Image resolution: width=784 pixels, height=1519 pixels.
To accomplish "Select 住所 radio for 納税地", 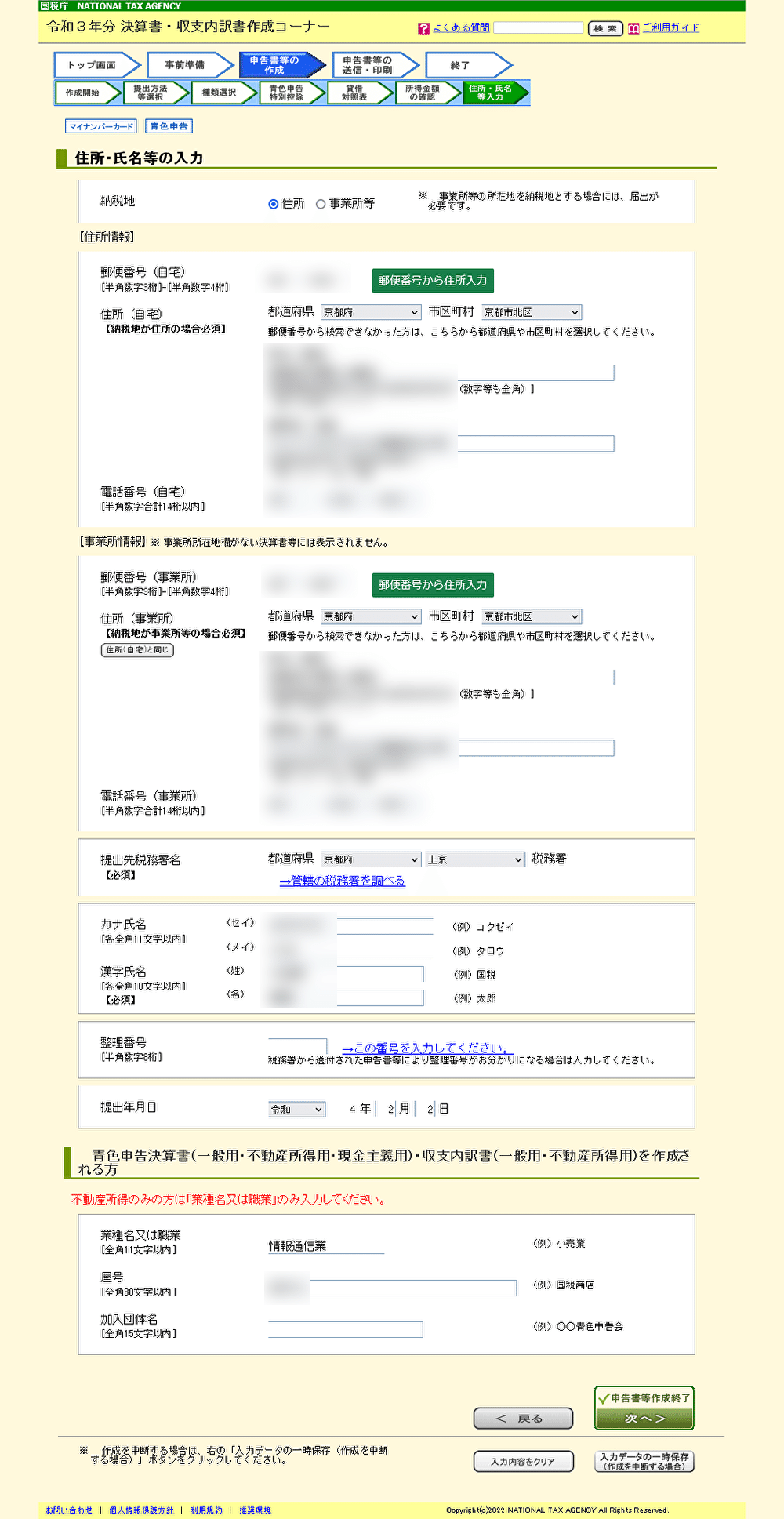I will coord(274,204).
